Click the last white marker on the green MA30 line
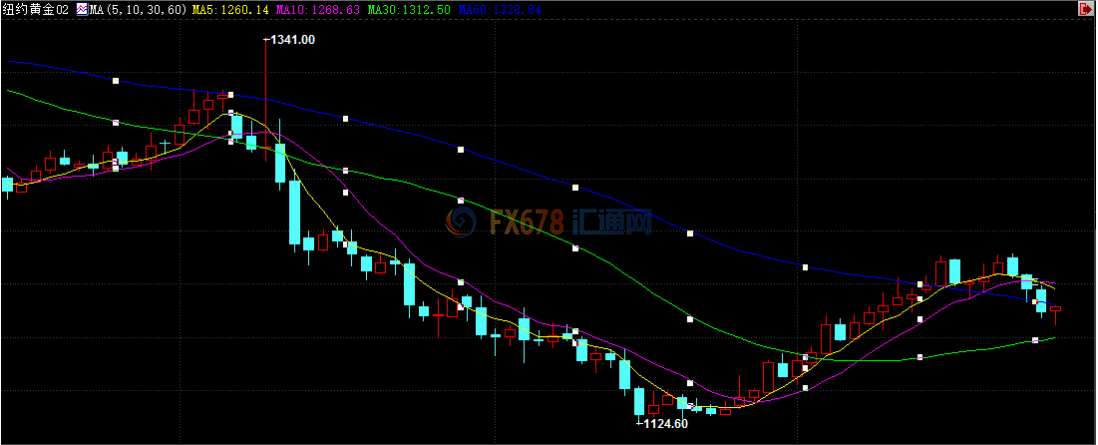The width and height of the screenshot is (1098, 445). 1035,341
